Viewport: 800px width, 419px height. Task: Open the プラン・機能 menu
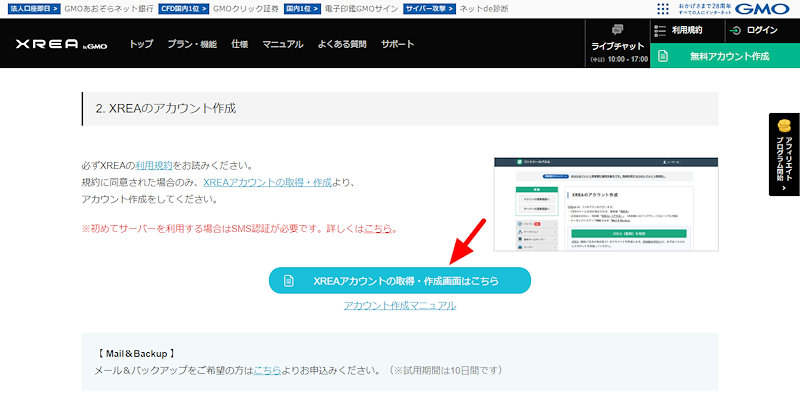click(192, 45)
